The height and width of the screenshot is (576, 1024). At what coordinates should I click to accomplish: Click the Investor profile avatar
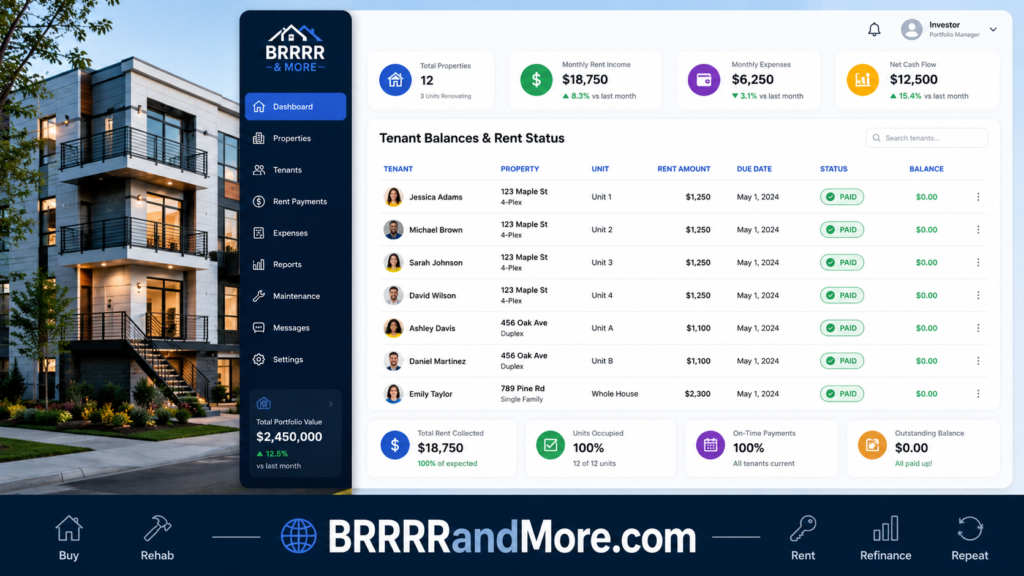pyautogui.click(x=912, y=29)
